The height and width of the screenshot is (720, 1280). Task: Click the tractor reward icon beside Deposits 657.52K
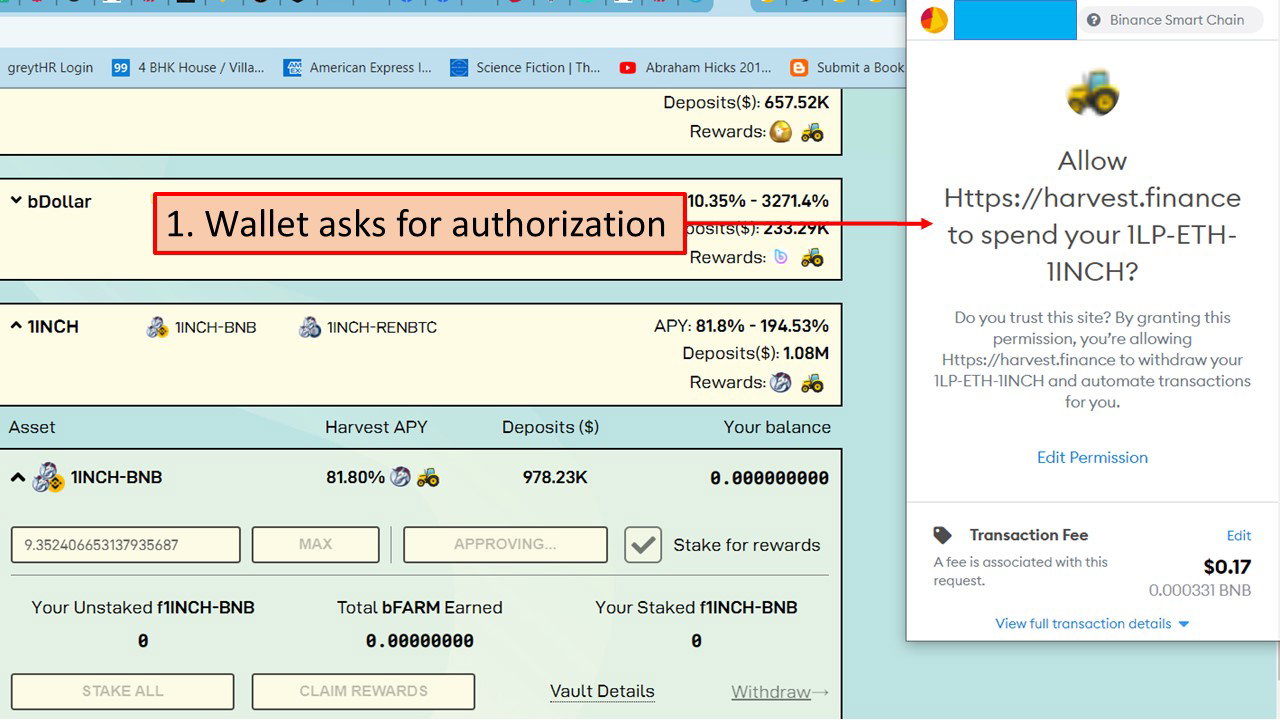pos(812,132)
